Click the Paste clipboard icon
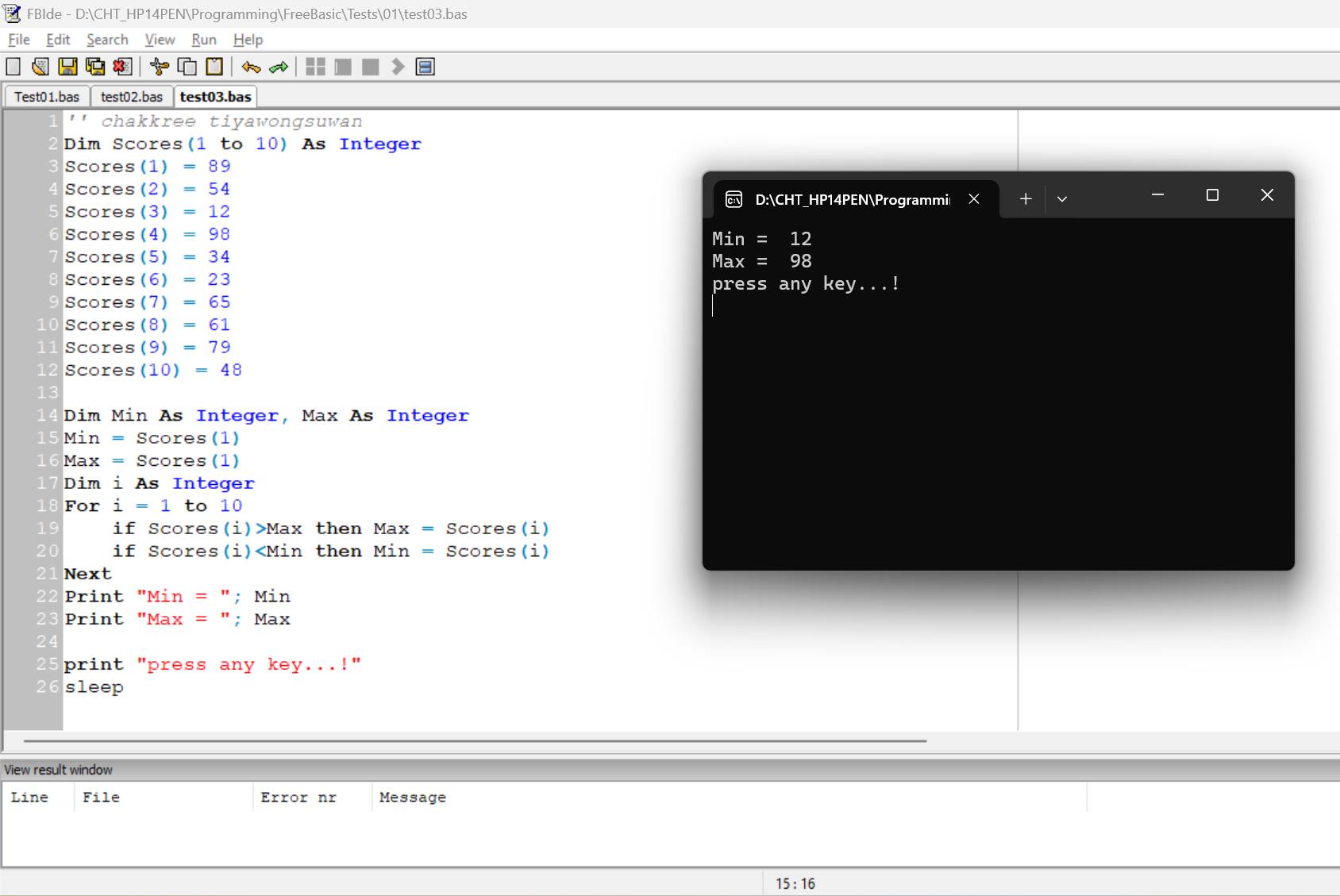This screenshot has height=896, width=1340. 214,67
